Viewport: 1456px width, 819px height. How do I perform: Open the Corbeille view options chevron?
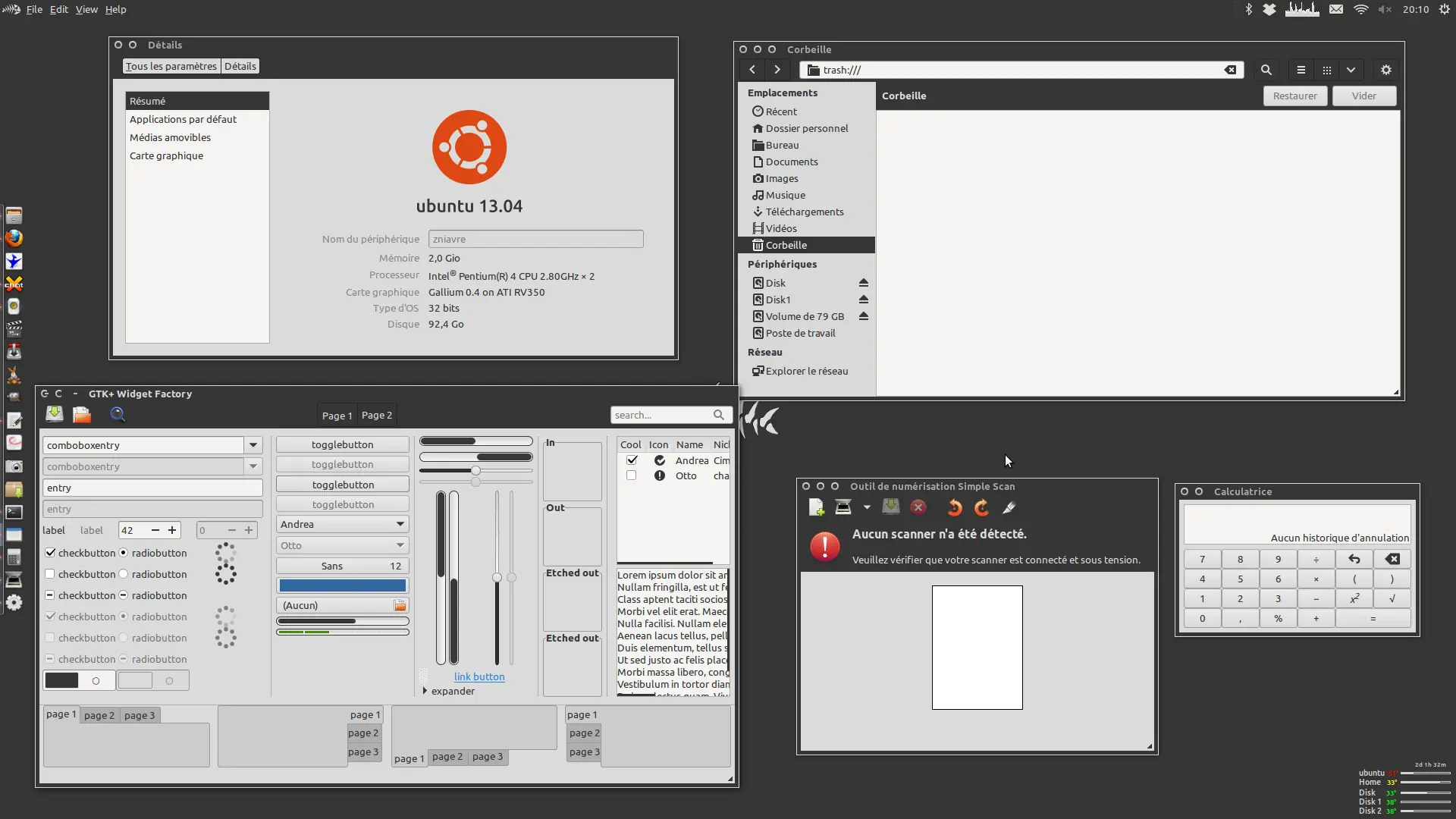point(1351,70)
